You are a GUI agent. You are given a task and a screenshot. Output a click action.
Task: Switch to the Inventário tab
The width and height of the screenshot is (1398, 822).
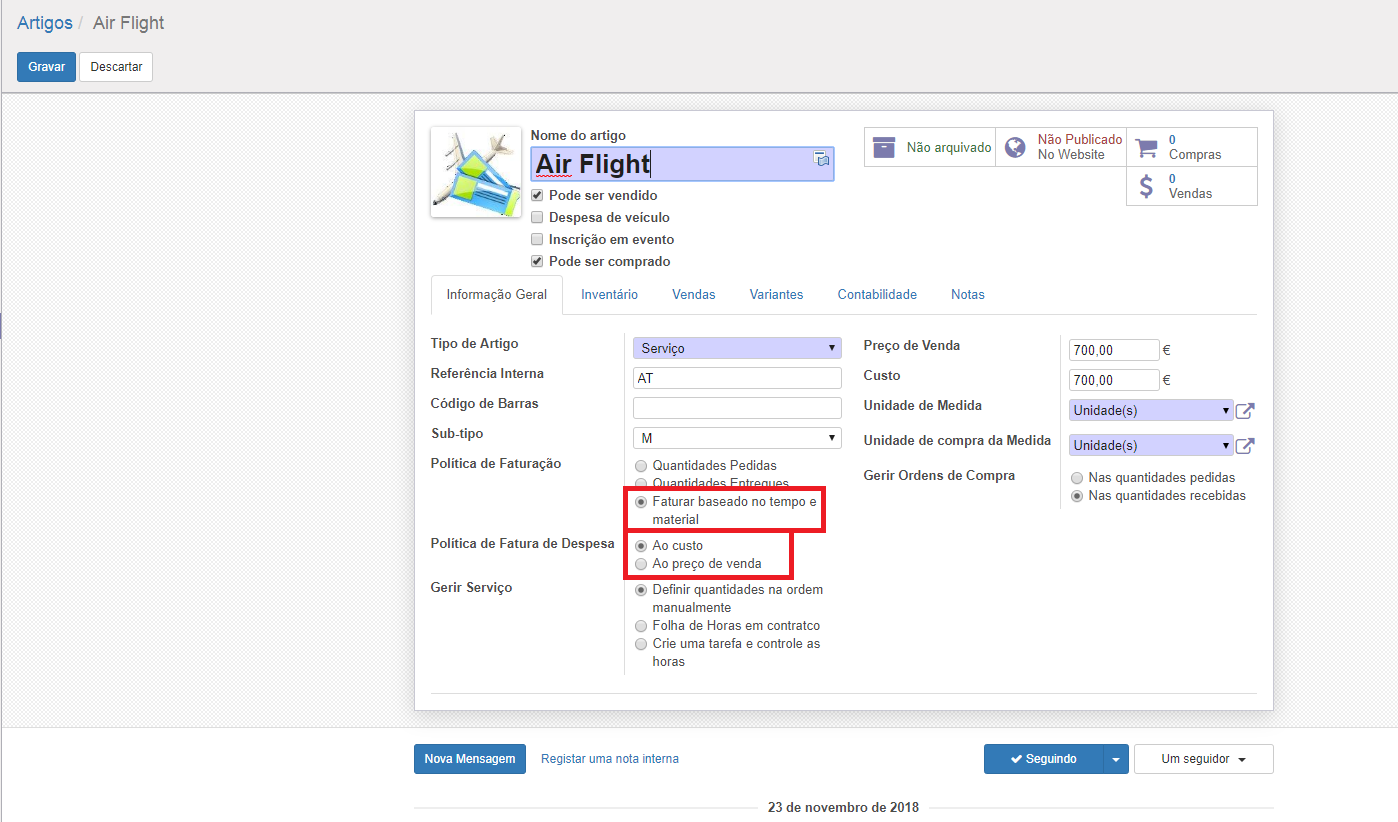click(x=609, y=295)
